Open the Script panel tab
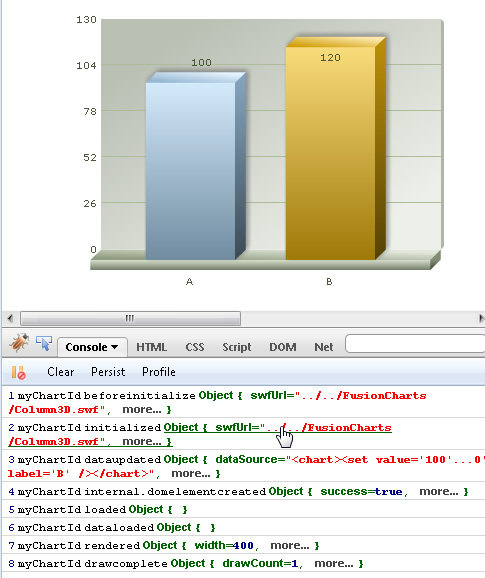Image resolution: width=485 pixels, height=578 pixels. tap(237, 347)
